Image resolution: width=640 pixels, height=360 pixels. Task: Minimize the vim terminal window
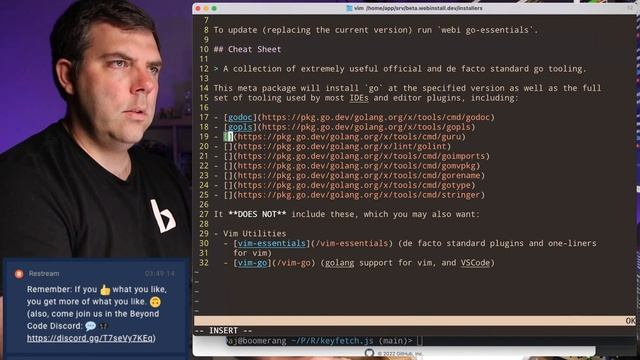(206, 8)
